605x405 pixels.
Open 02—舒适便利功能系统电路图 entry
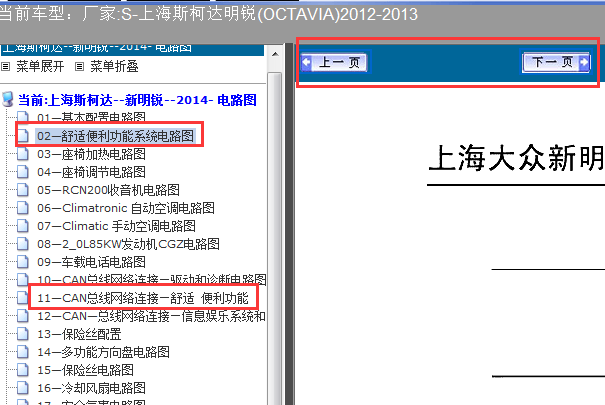(x=116, y=136)
